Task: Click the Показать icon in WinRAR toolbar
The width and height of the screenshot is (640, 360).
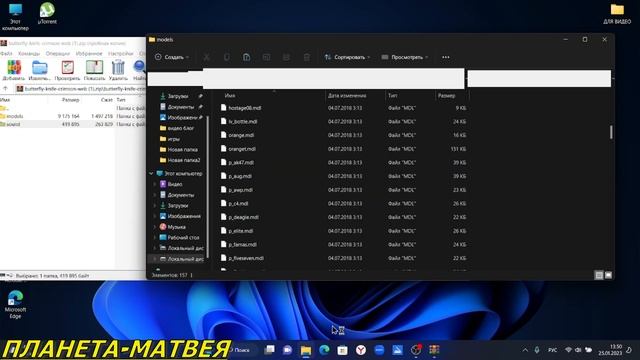Action: click(94, 70)
